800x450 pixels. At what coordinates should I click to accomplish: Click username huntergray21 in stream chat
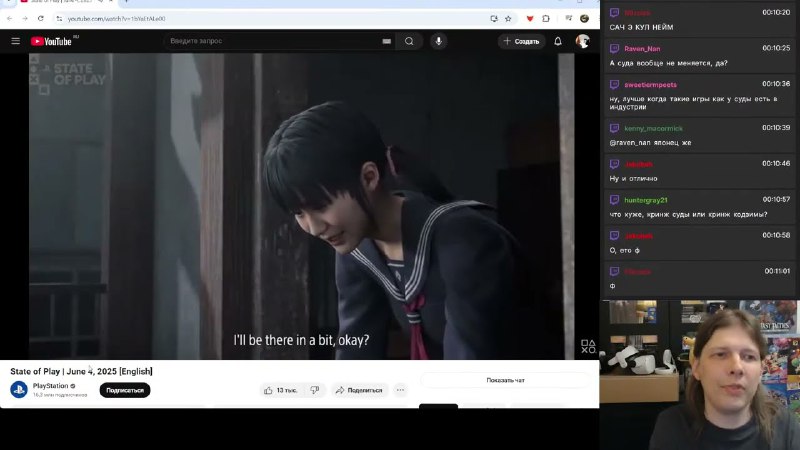[x=645, y=200]
